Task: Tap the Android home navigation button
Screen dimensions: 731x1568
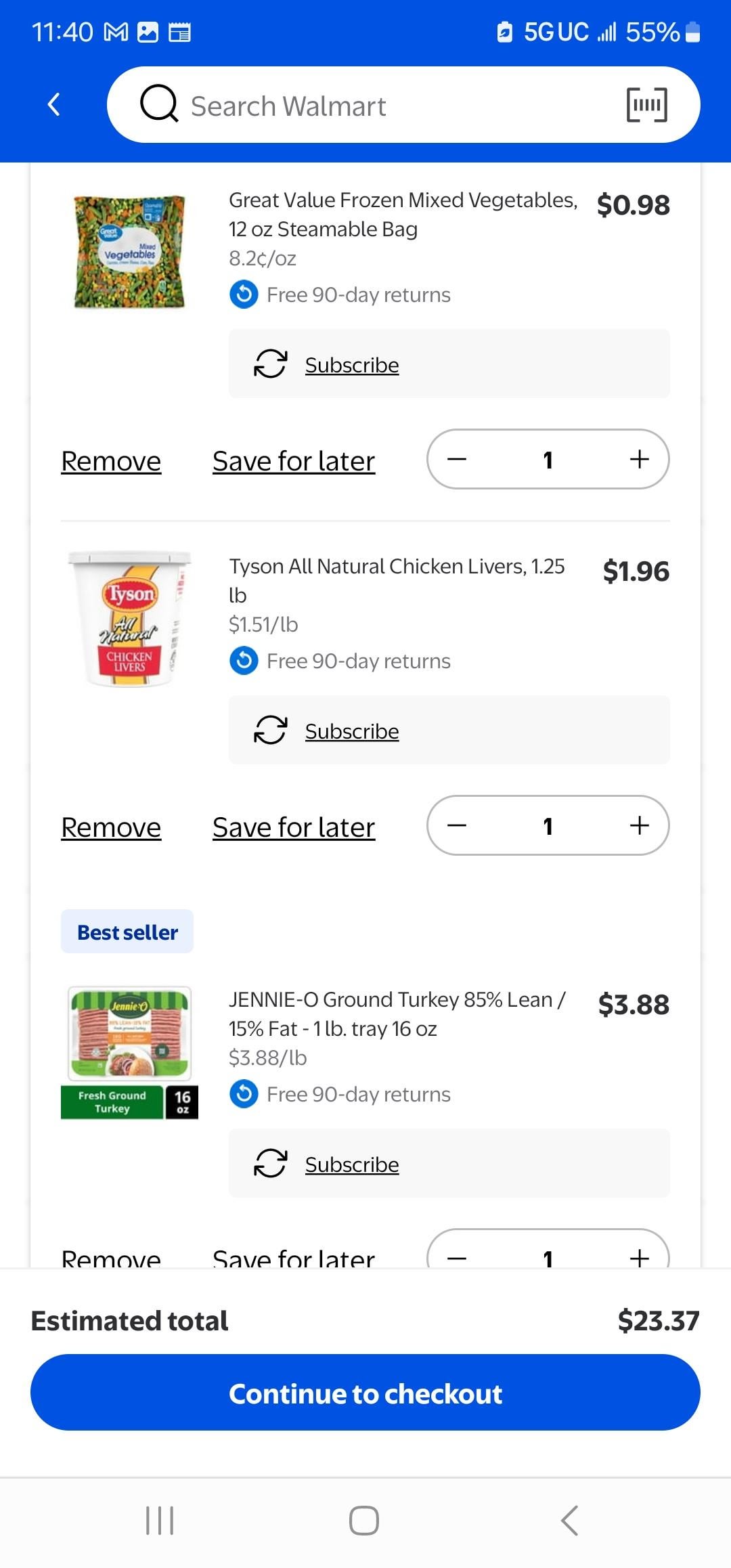Action: [364, 1521]
